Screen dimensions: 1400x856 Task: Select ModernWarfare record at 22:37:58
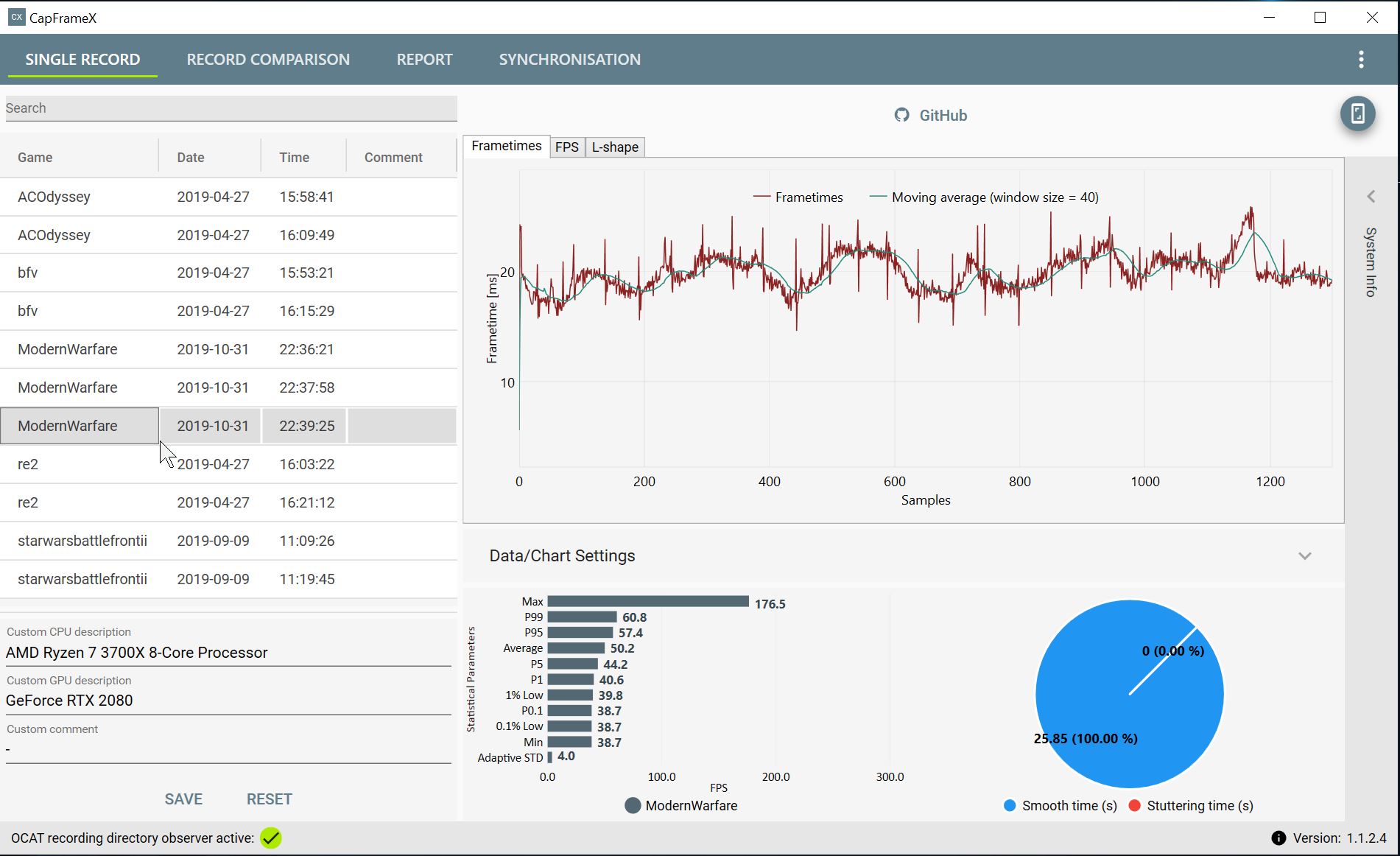click(228, 387)
